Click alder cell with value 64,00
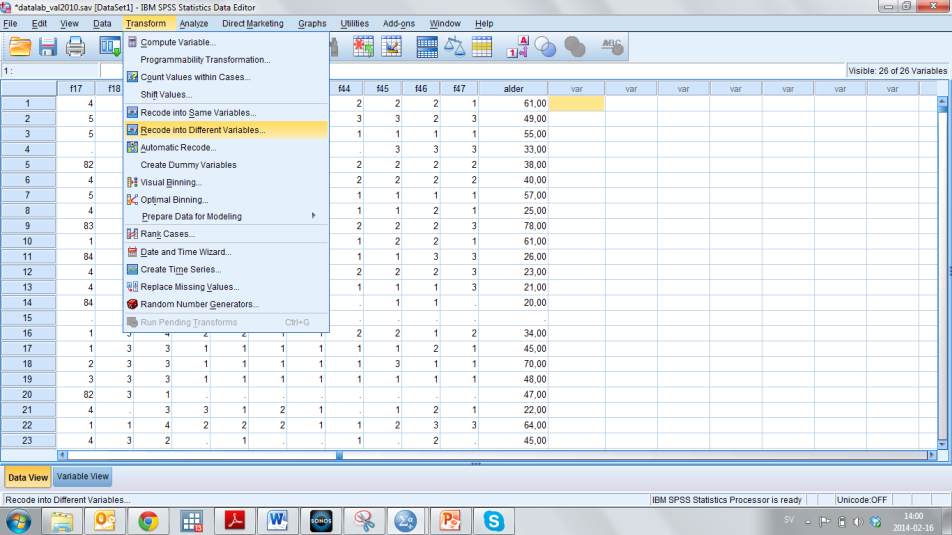This screenshot has height=535, width=952. (513, 425)
